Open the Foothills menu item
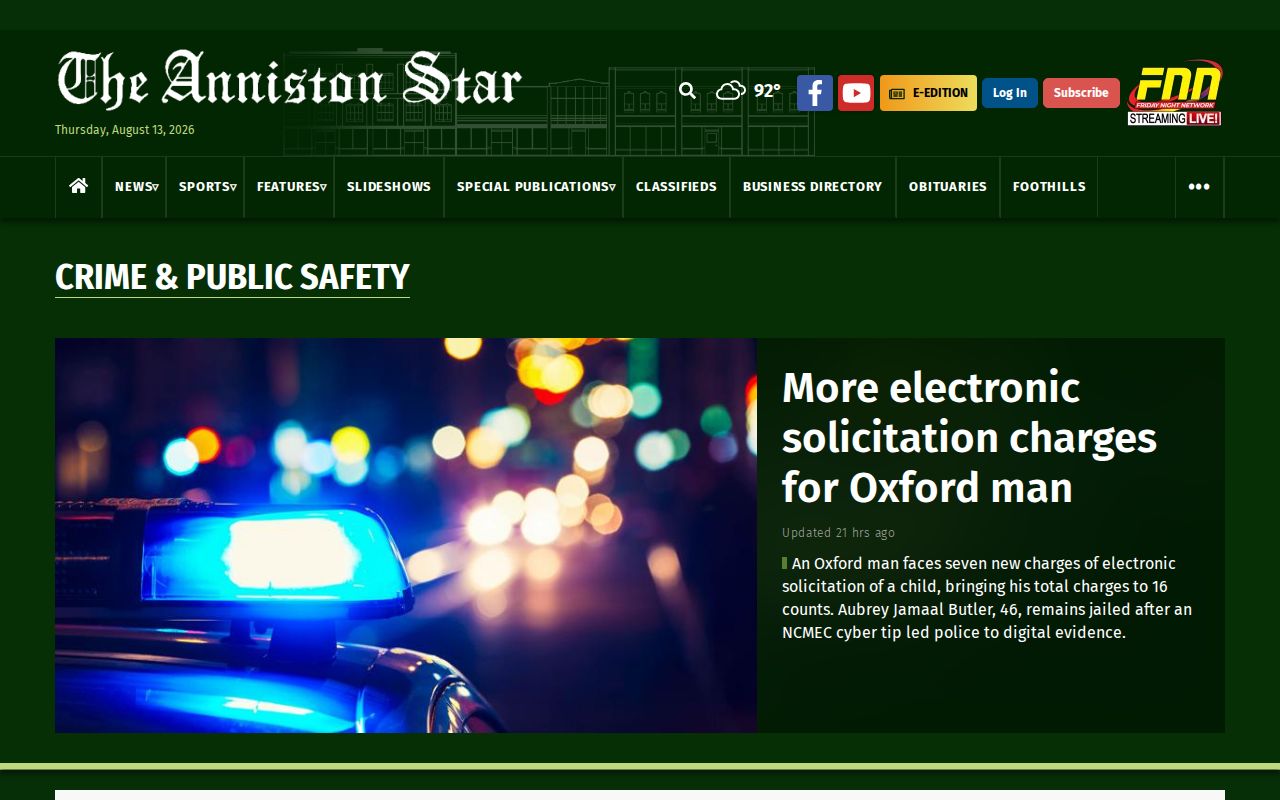1280x800 pixels. (1049, 187)
